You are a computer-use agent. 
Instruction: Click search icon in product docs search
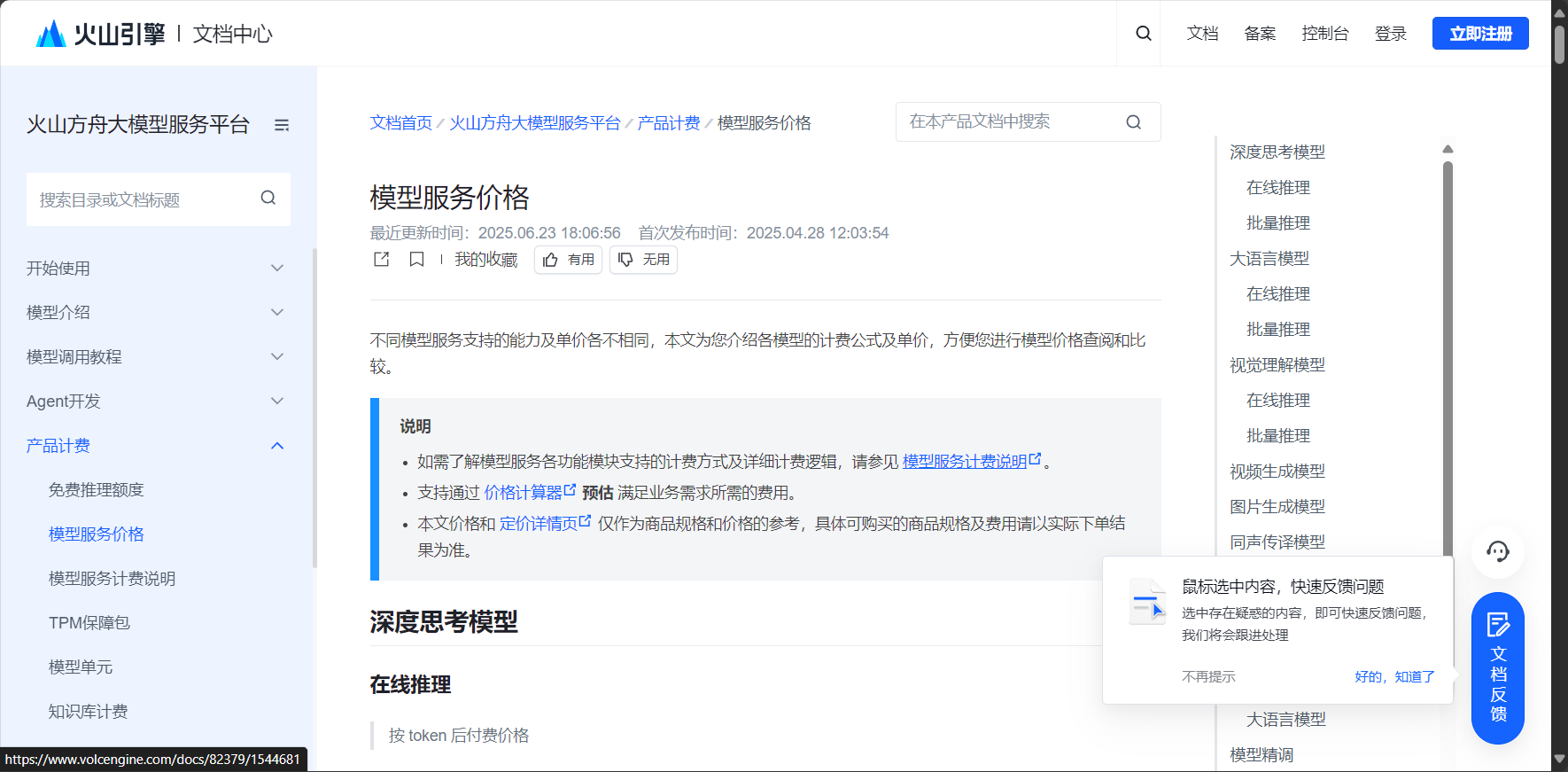coord(1134,122)
